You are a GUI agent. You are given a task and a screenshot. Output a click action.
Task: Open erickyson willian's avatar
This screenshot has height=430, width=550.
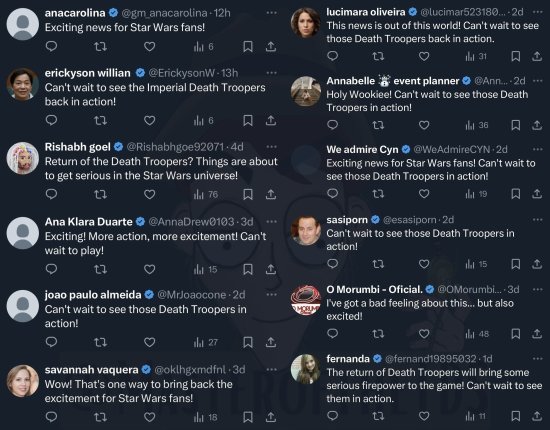22,84
